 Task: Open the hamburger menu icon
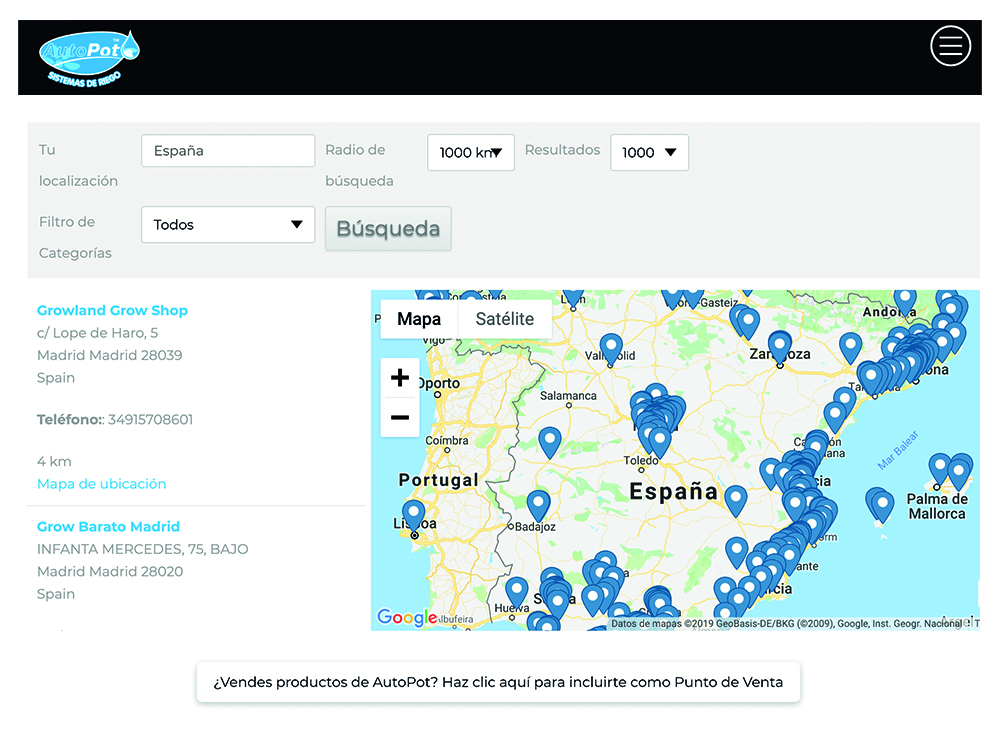pos(950,46)
